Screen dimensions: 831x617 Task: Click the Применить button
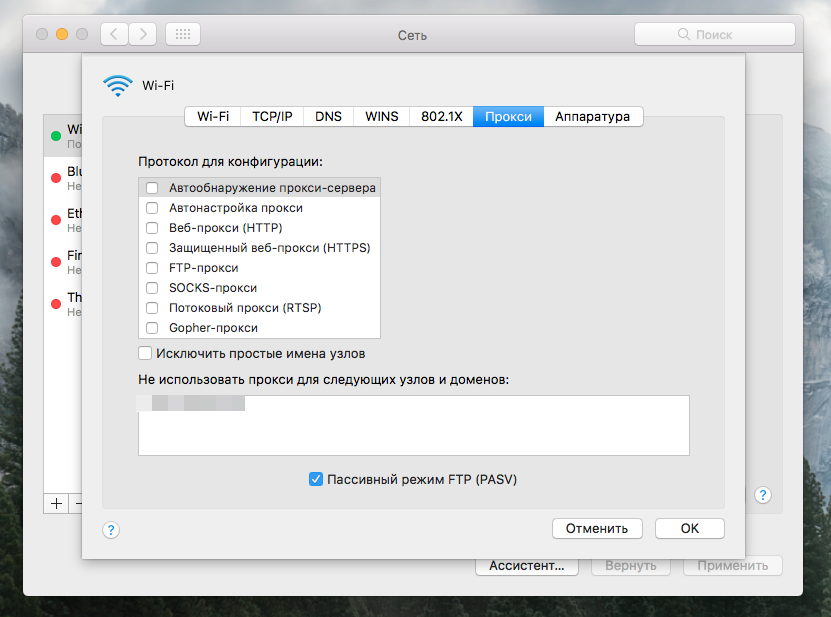tap(732, 566)
